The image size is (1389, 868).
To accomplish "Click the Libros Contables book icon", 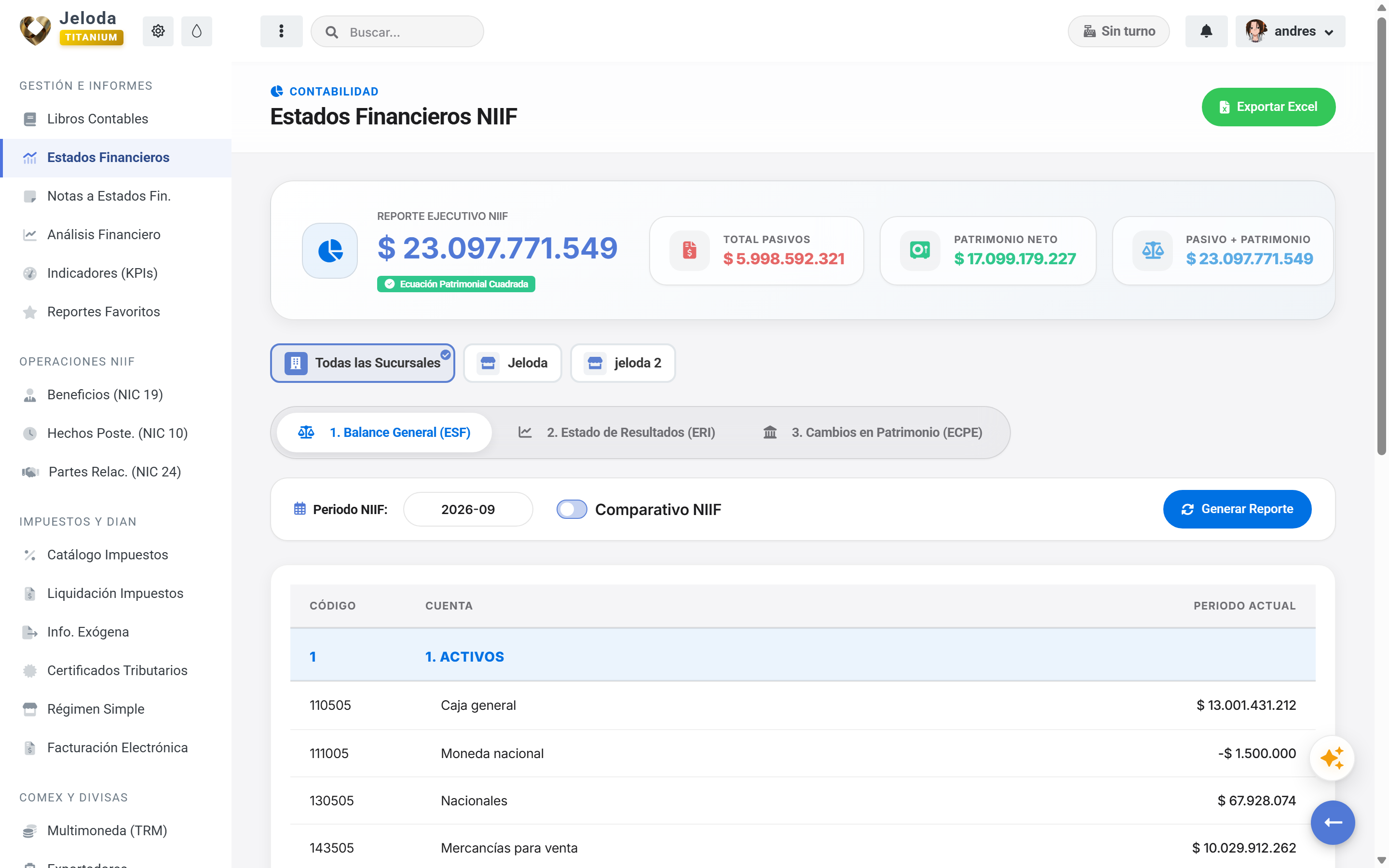I will coord(30,119).
